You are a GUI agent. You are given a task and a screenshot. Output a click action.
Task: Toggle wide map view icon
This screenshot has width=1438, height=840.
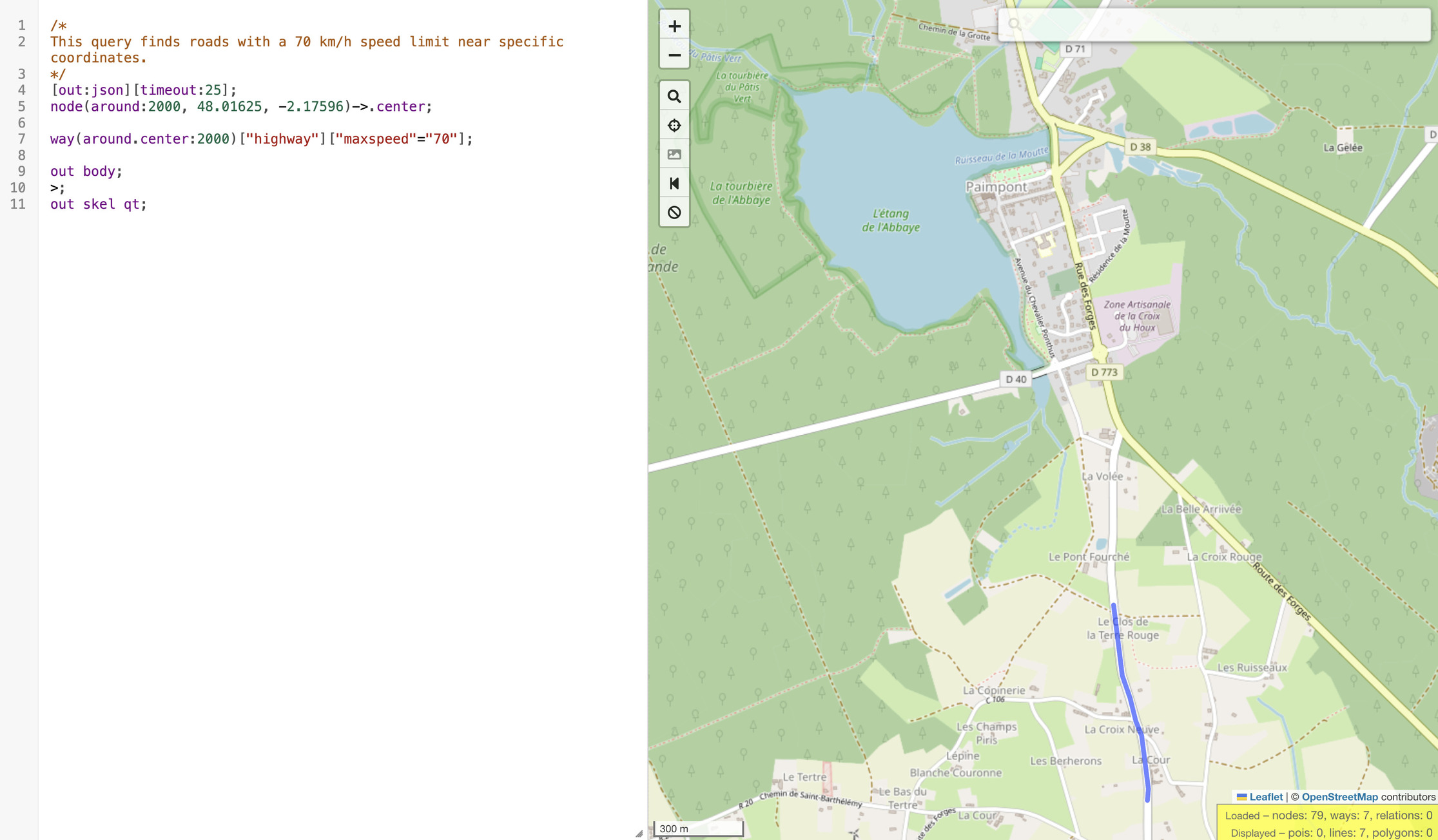click(x=674, y=184)
